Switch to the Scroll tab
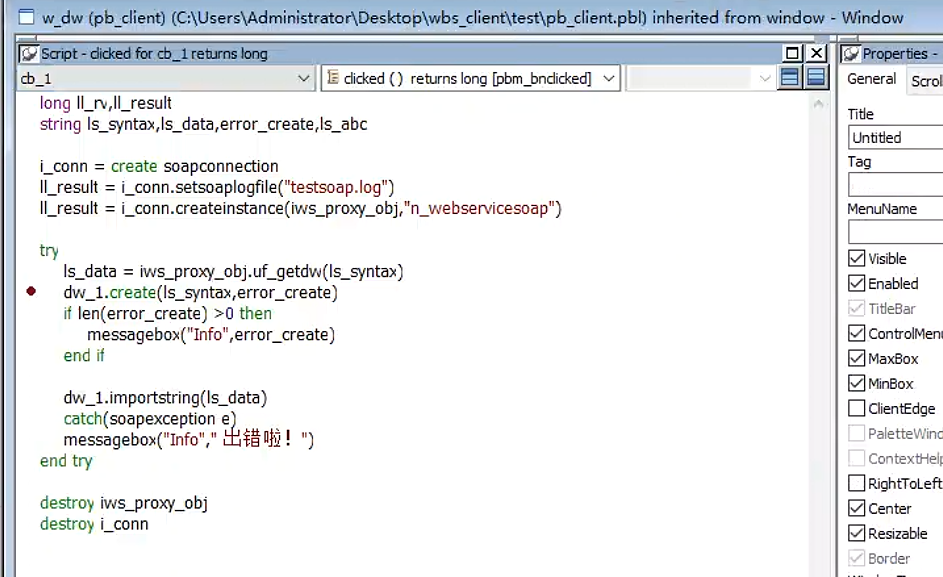The image size is (943, 577). [926, 81]
